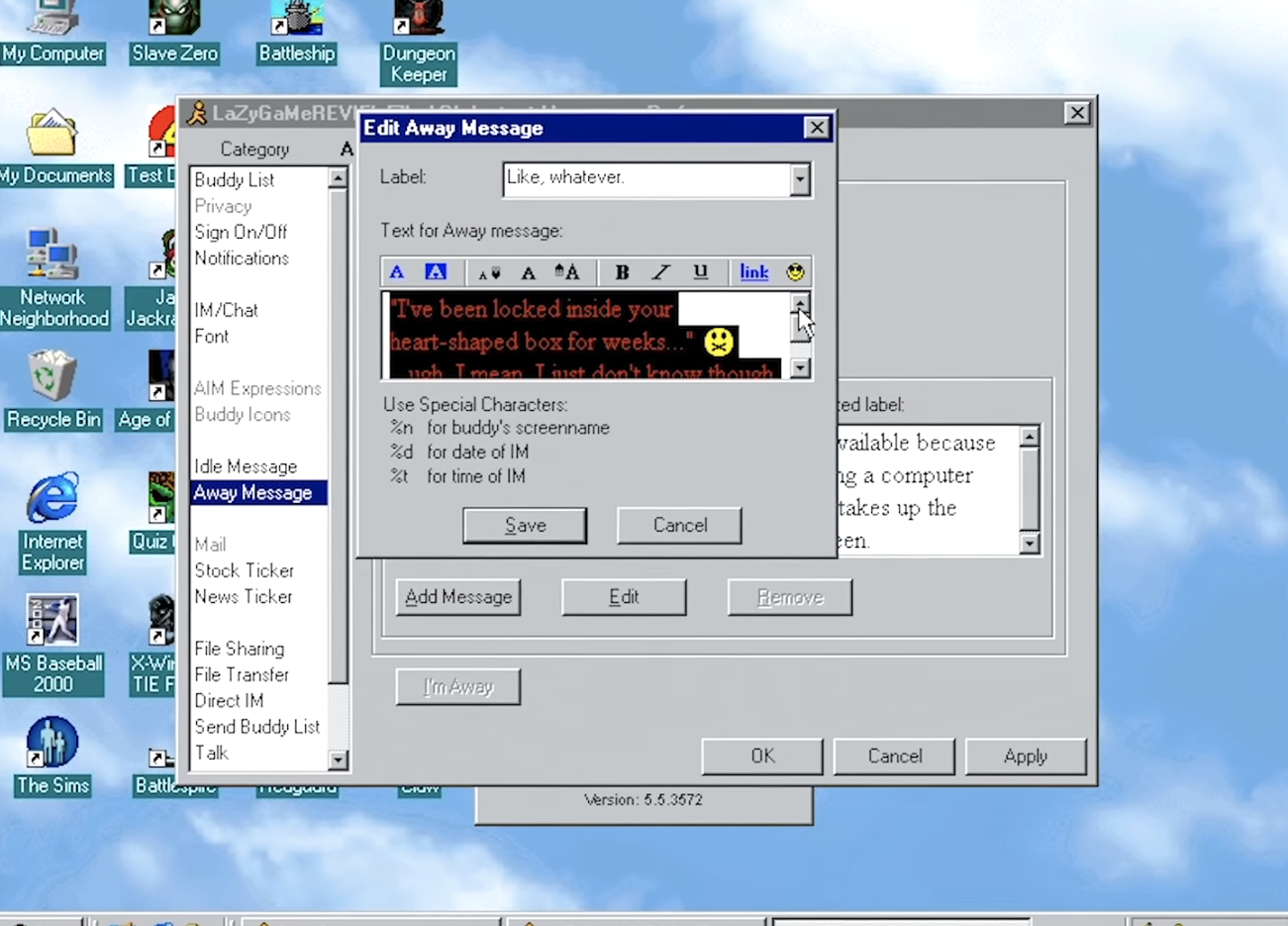Viewport: 1288px width, 926px height.
Task: Choose text background color tool
Action: point(436,272)
